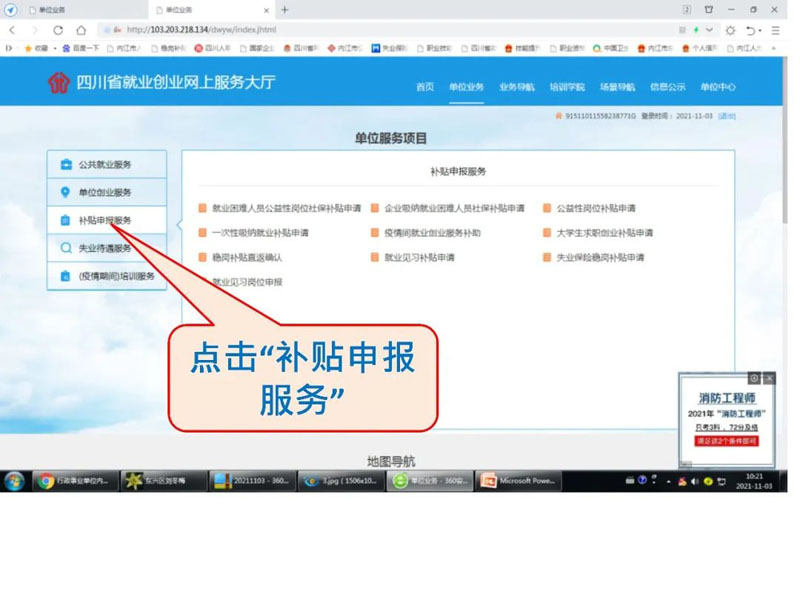
Task: Click the 退出 logout link
Action: coord(726,116)
